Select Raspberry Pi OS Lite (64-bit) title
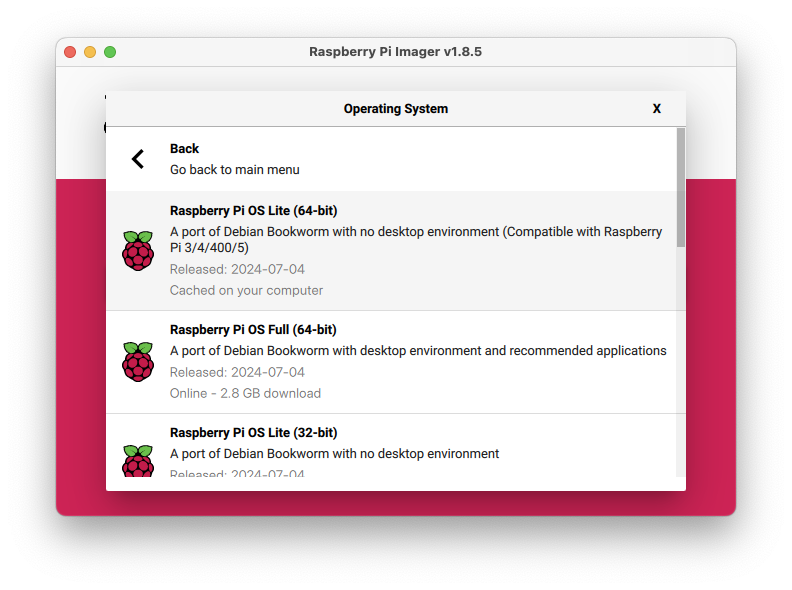This screenshot has width=792, height=590. tap(253, 211)
